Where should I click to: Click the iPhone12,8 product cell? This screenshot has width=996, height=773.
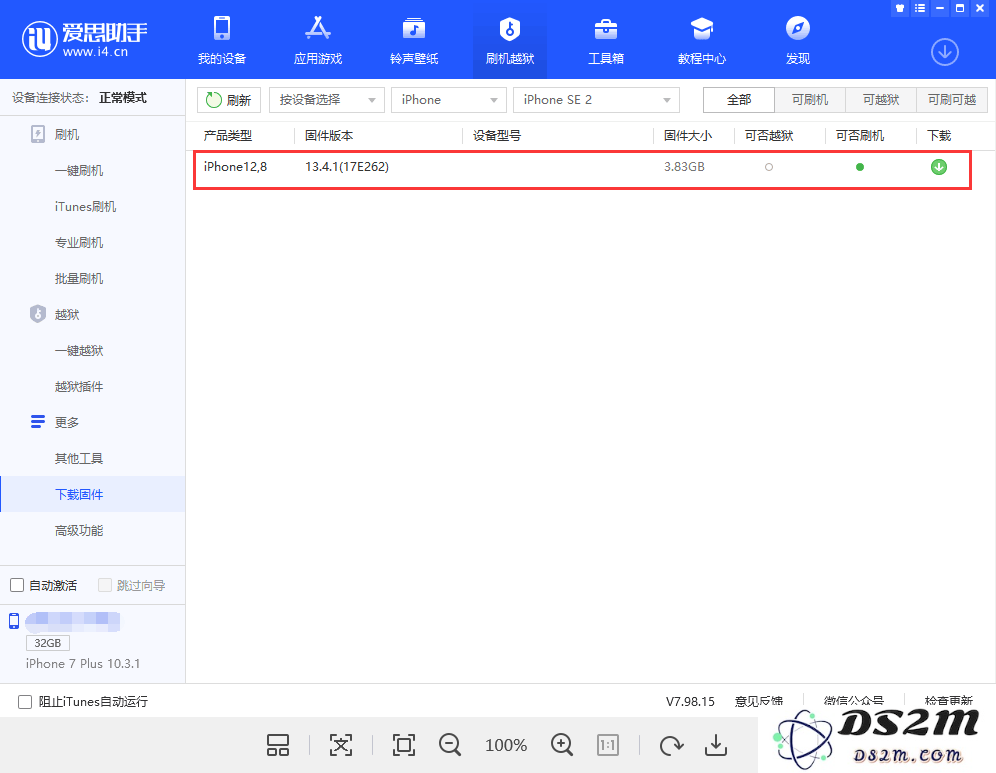point(235,166)
